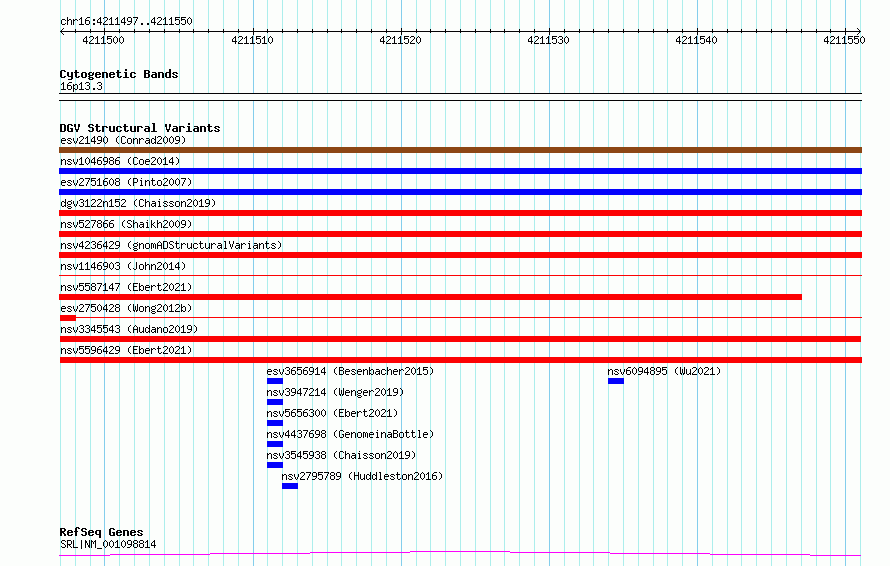
Task: Click the small blue bar under nsv4437698
Action: (x=275, y=444)
